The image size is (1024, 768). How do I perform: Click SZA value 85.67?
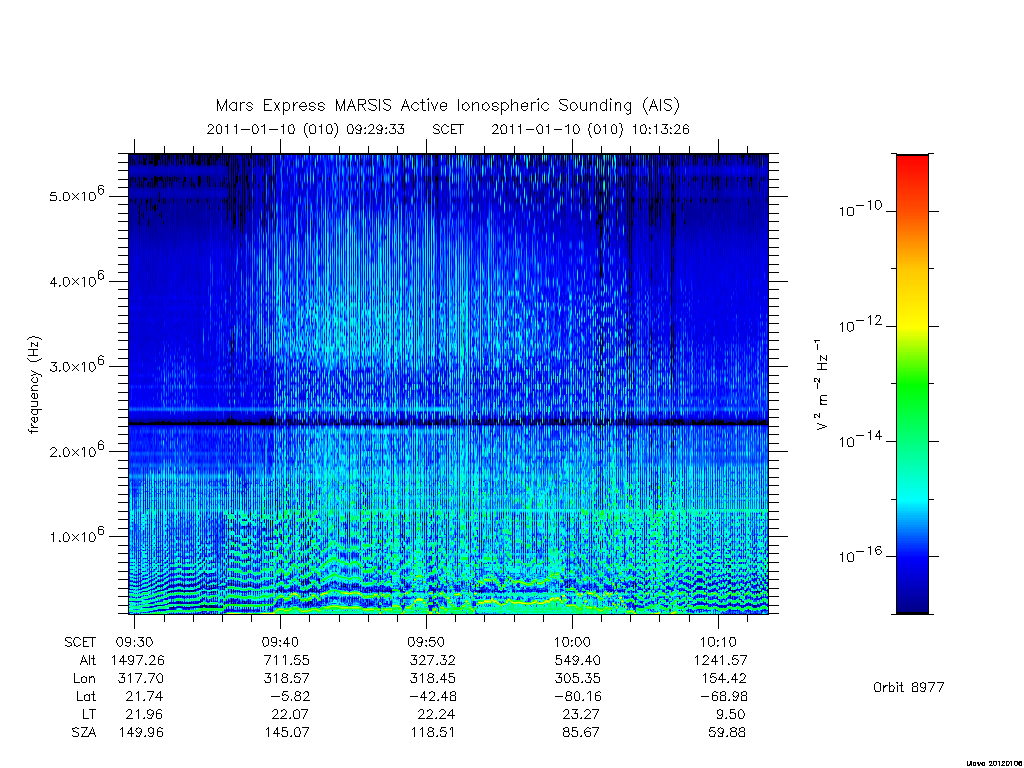[581, 733]
